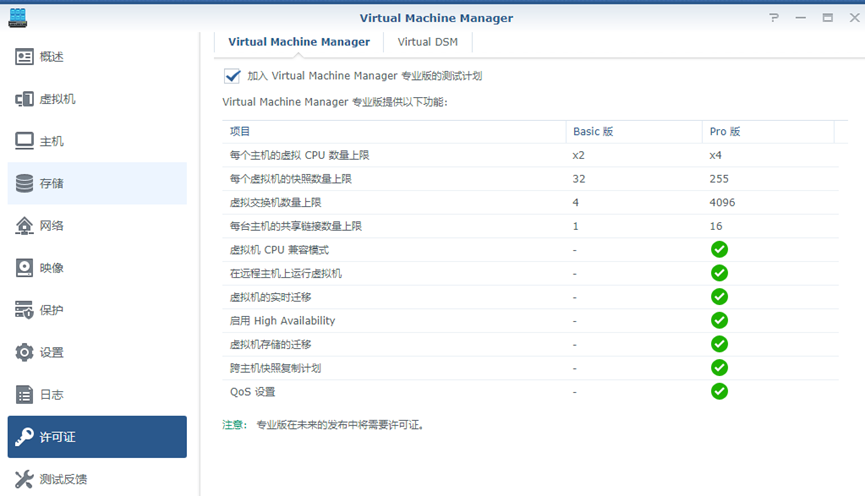
Task: Select the 映像 image disk icon
Action: (x=24, y=268)
